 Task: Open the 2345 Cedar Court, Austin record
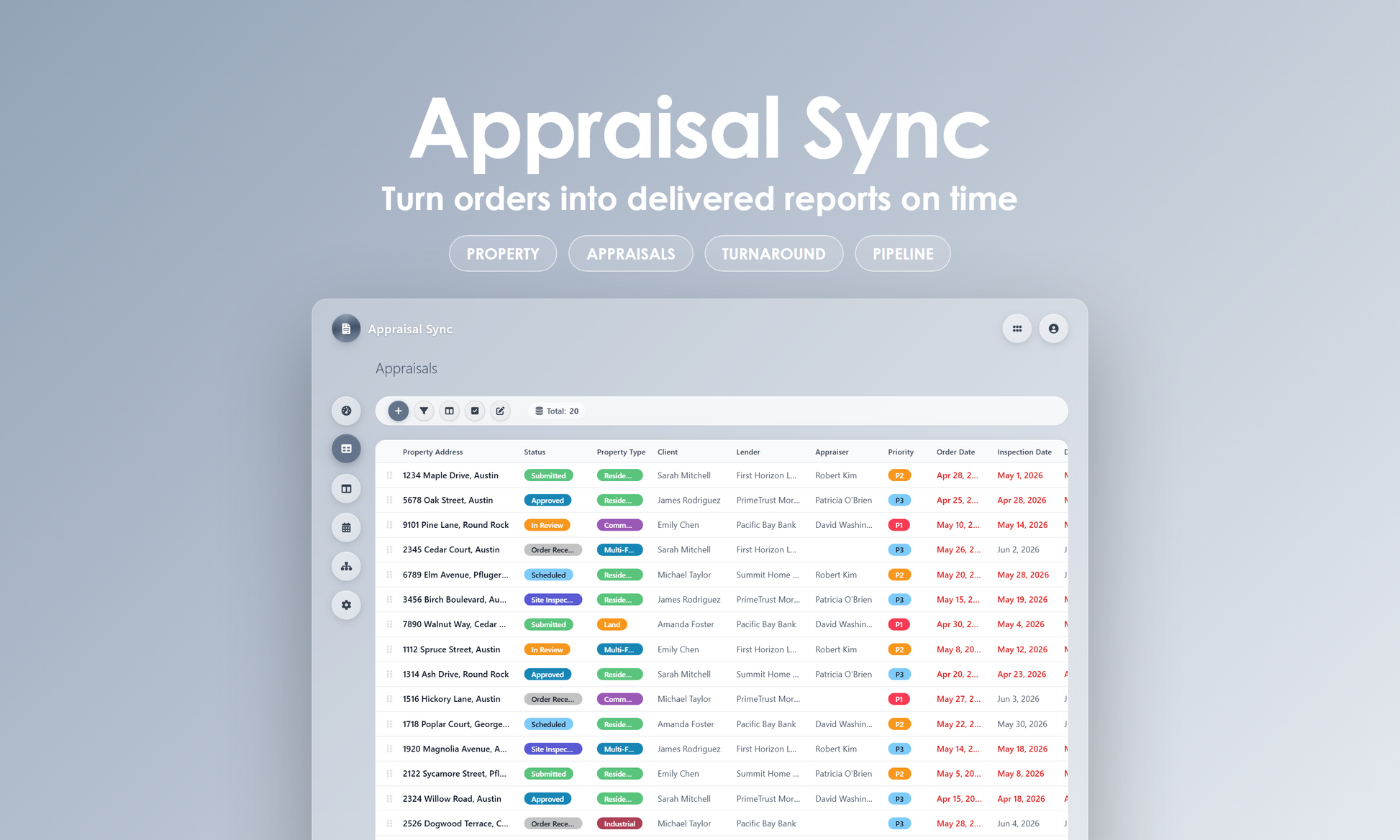[451, 549]
